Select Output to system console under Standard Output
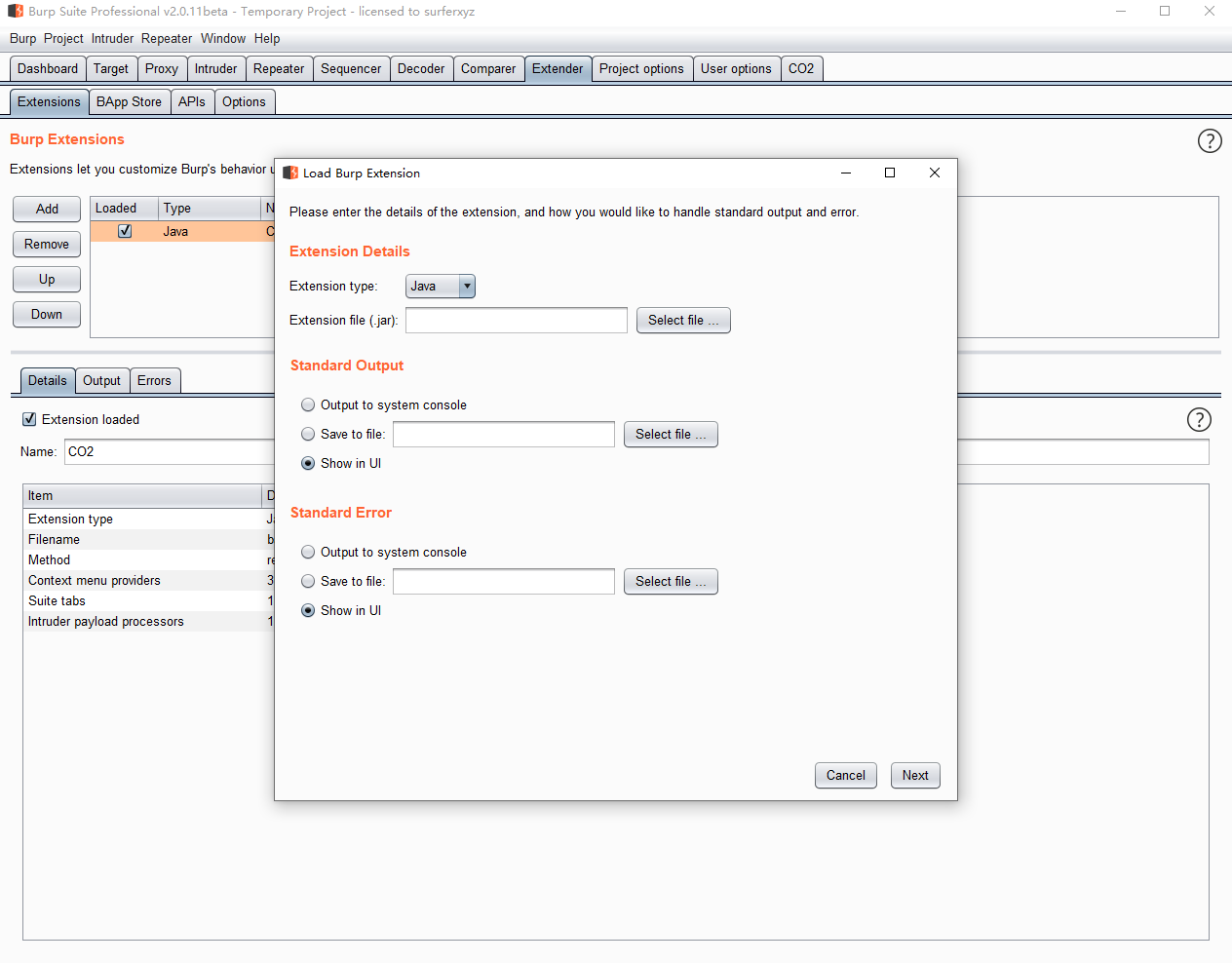 tap(308, 405)
